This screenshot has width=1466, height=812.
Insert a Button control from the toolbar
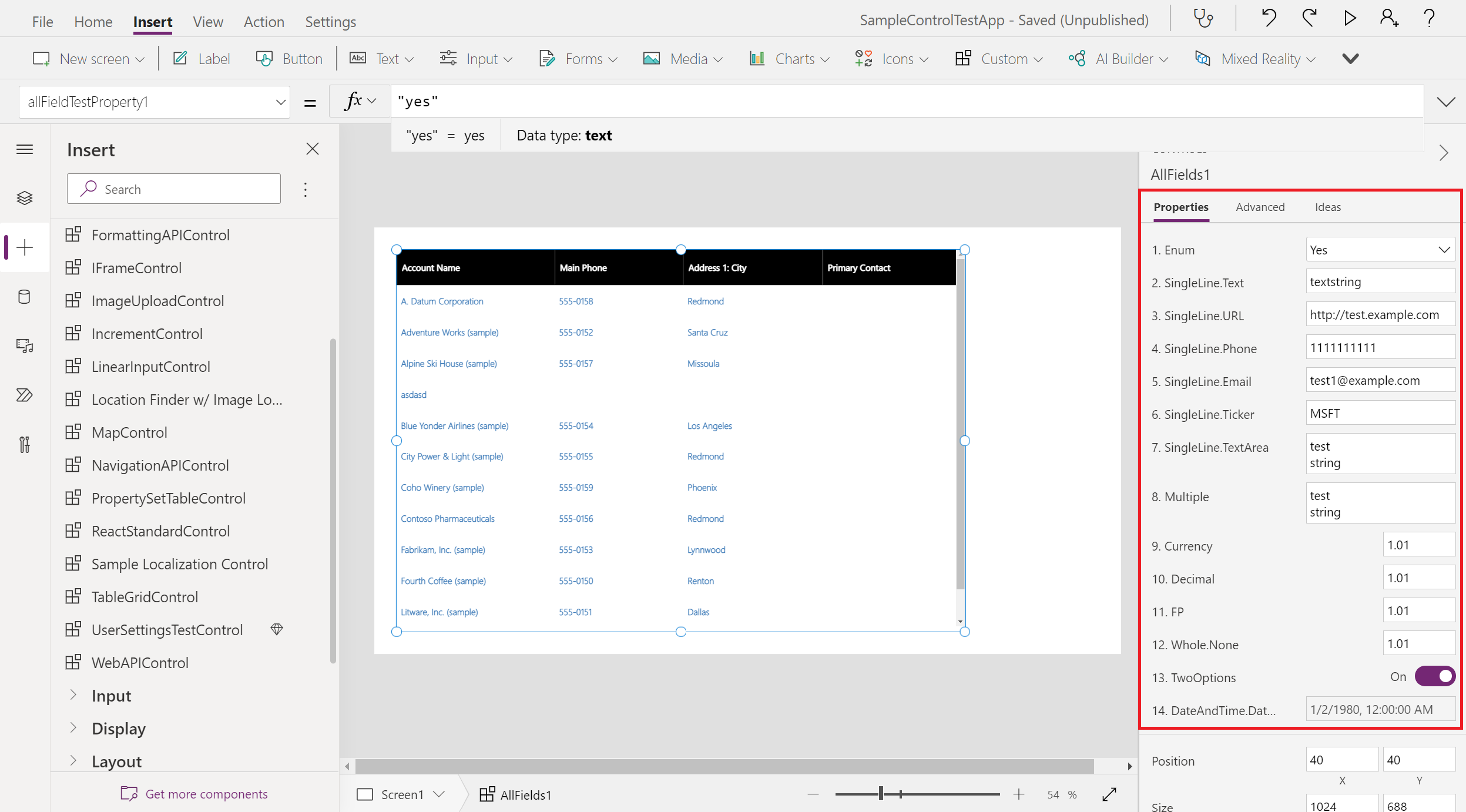coord(289,58)
